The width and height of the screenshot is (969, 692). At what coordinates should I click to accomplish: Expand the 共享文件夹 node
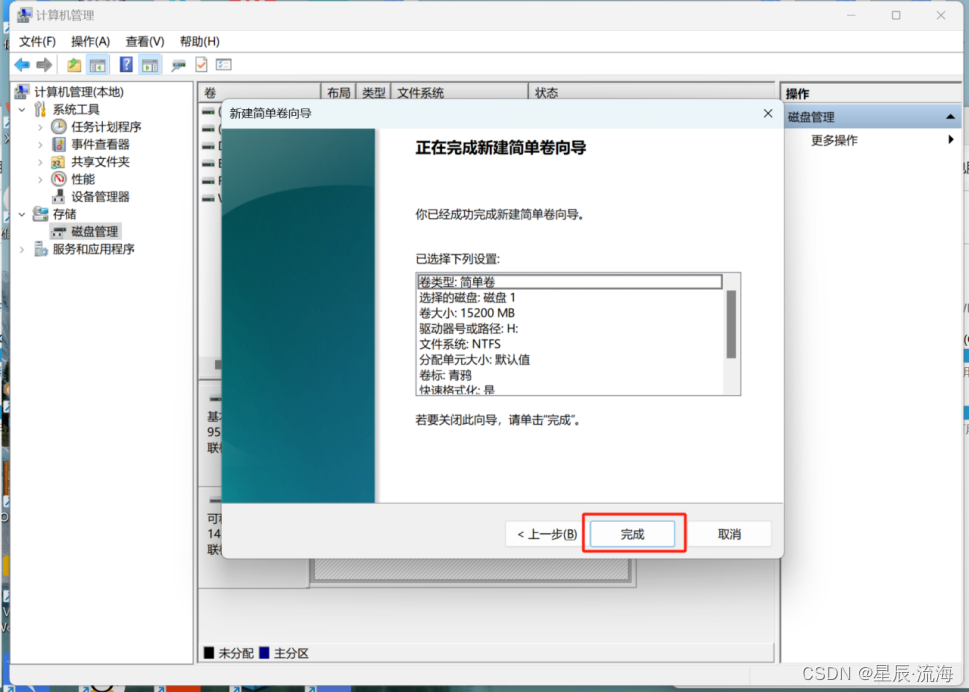(40, 162)
